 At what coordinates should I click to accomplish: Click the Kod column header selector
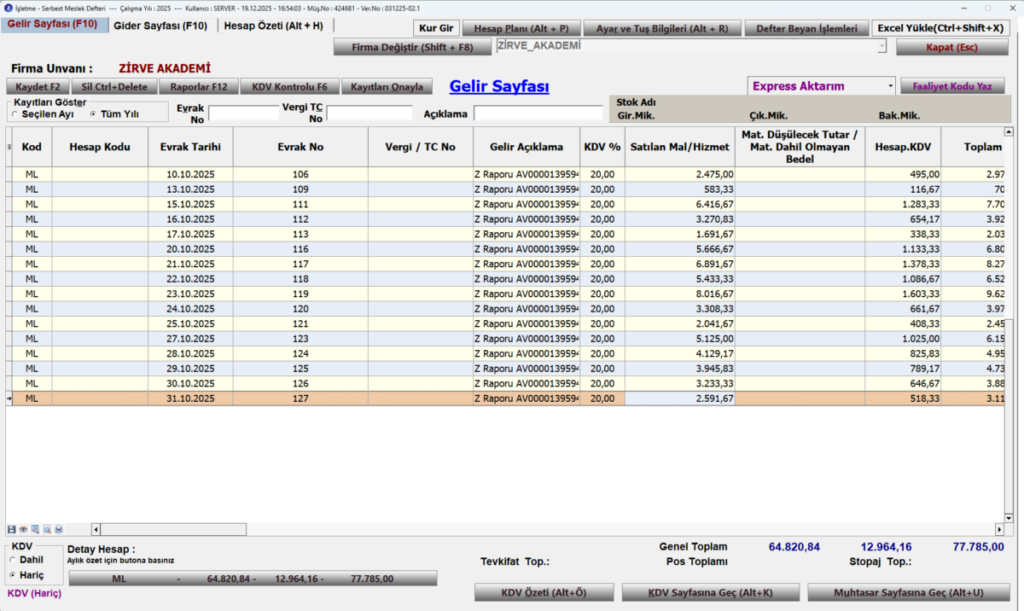31,147
